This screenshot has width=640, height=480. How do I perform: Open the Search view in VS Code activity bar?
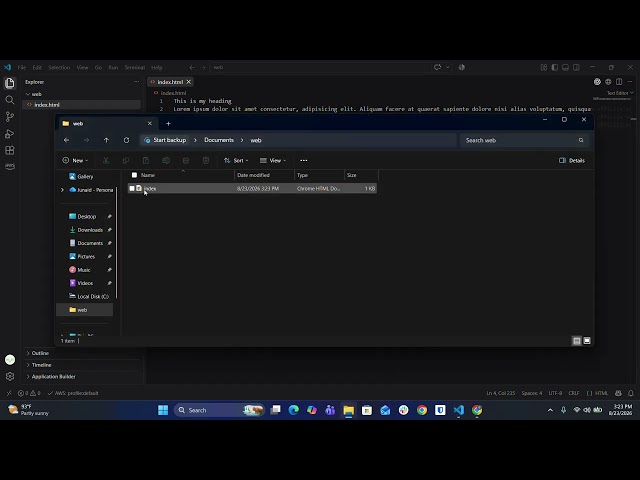pos(10,100)
